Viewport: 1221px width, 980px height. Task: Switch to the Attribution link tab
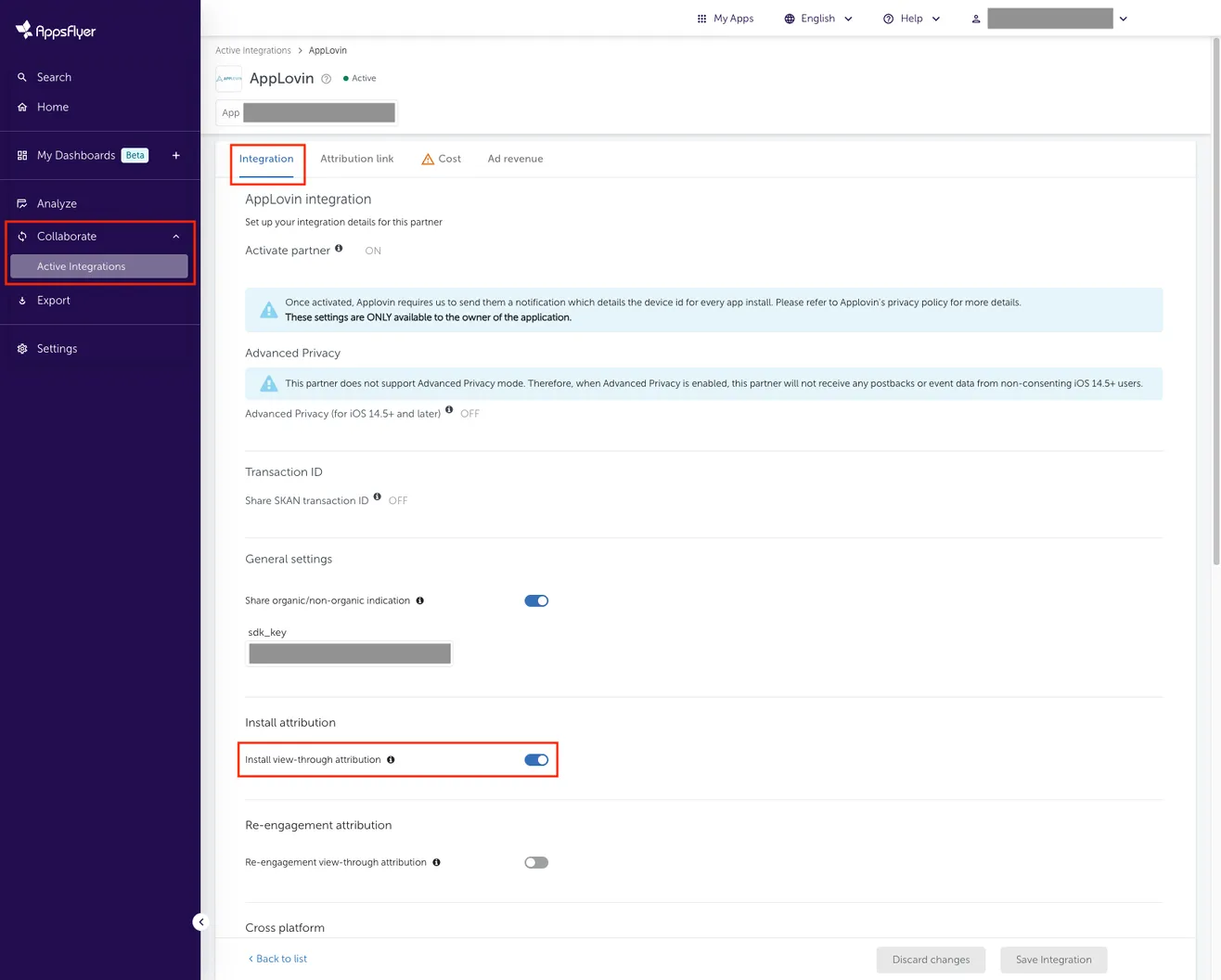[x=356, y=158]
